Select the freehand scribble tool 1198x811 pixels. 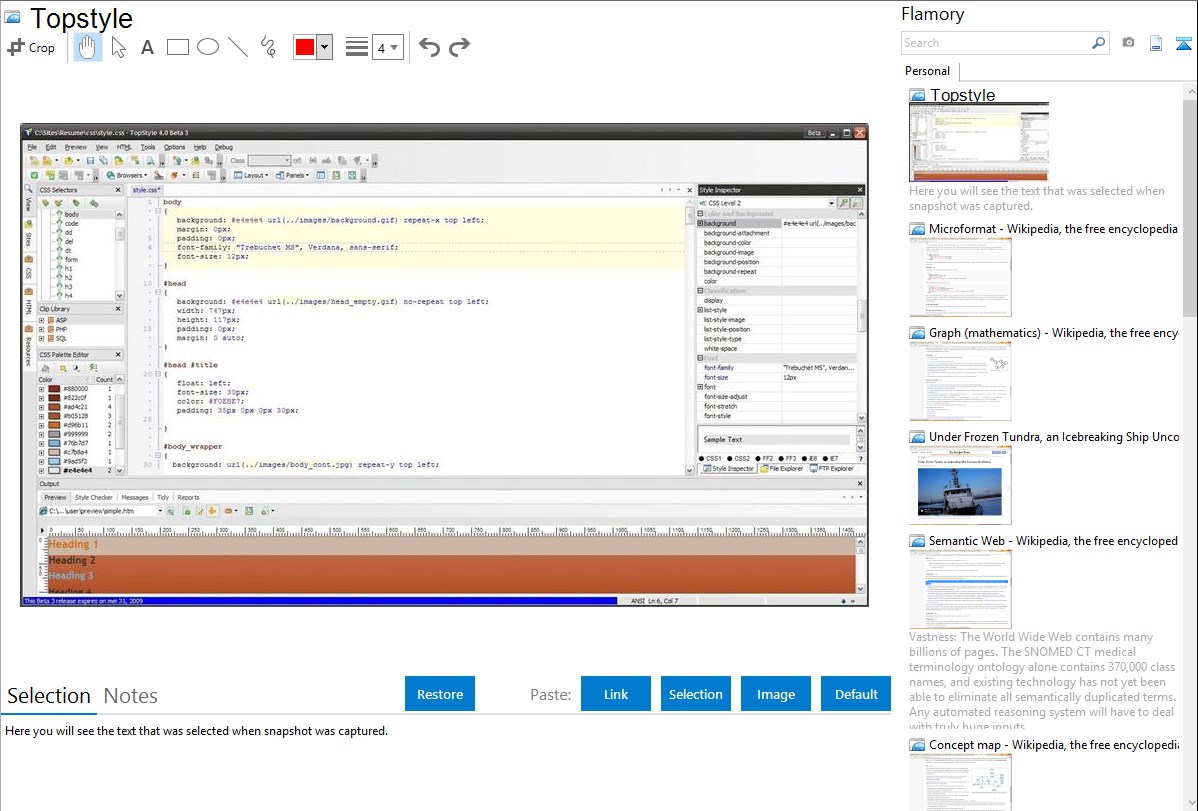coord(268,47)
